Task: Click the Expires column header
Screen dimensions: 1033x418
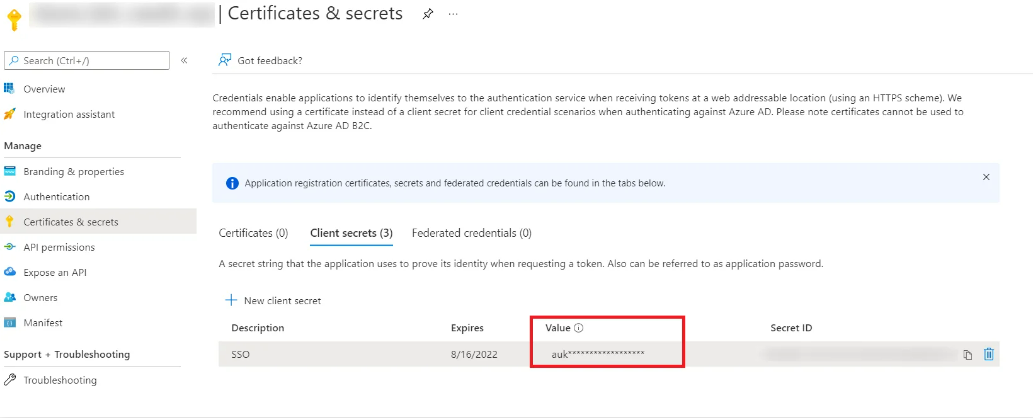Action: (467, 328)
